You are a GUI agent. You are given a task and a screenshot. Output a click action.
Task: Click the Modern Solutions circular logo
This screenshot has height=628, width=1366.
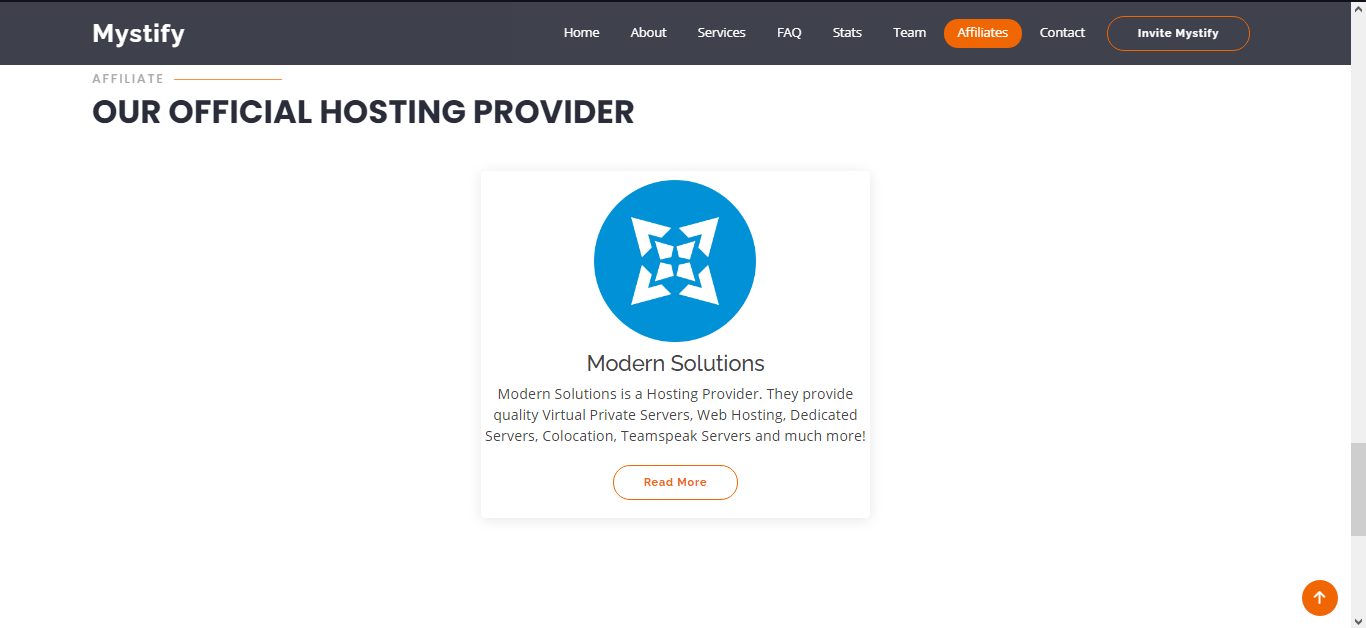tap(675, 261)
